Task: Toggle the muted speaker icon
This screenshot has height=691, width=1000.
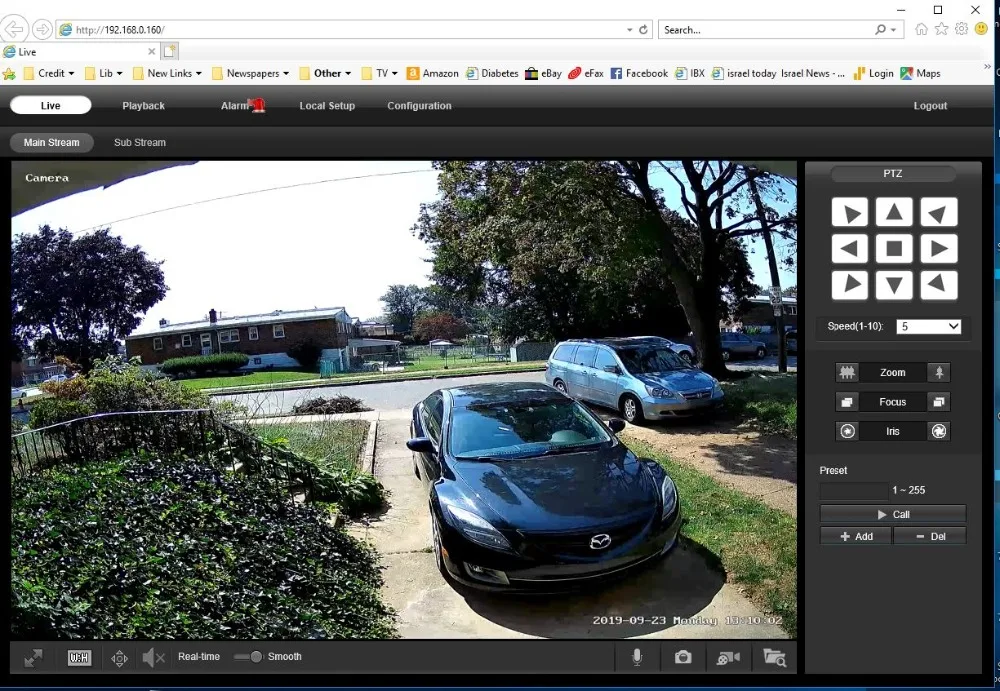Action: point(153,657)
